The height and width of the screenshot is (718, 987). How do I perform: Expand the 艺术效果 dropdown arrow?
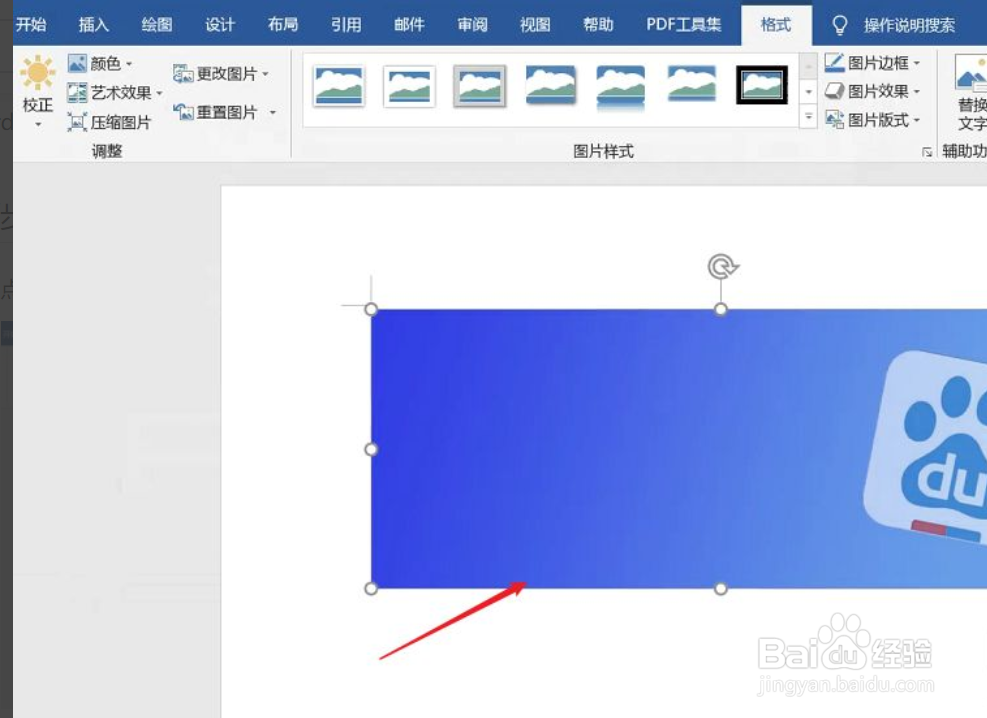[159, 93]
